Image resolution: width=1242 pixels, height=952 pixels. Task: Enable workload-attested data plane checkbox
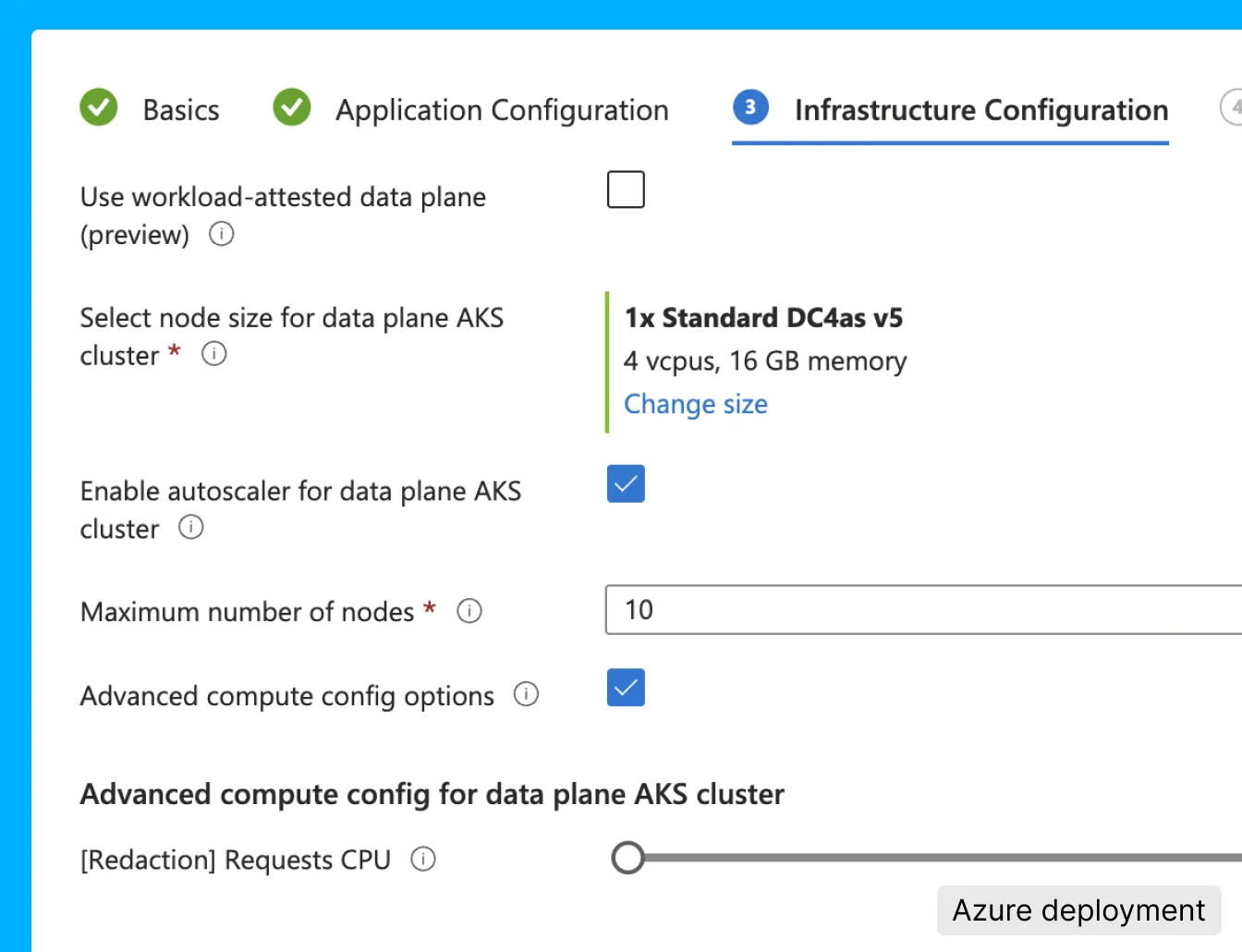click(626, 189)
